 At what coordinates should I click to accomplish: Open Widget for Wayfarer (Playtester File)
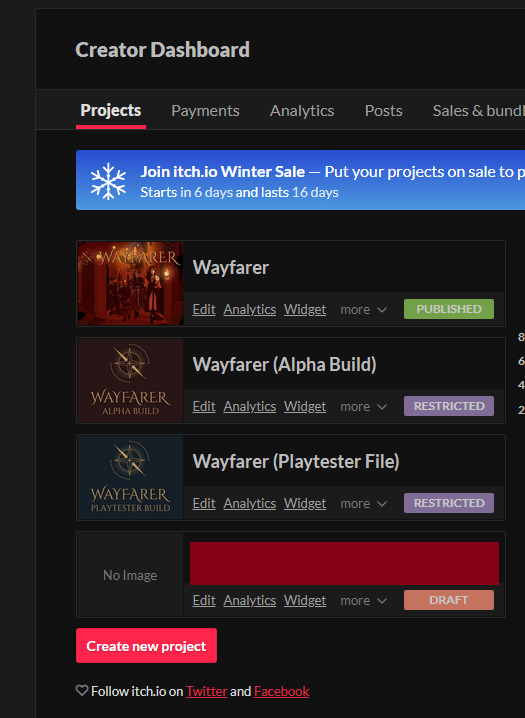point(305,504)
